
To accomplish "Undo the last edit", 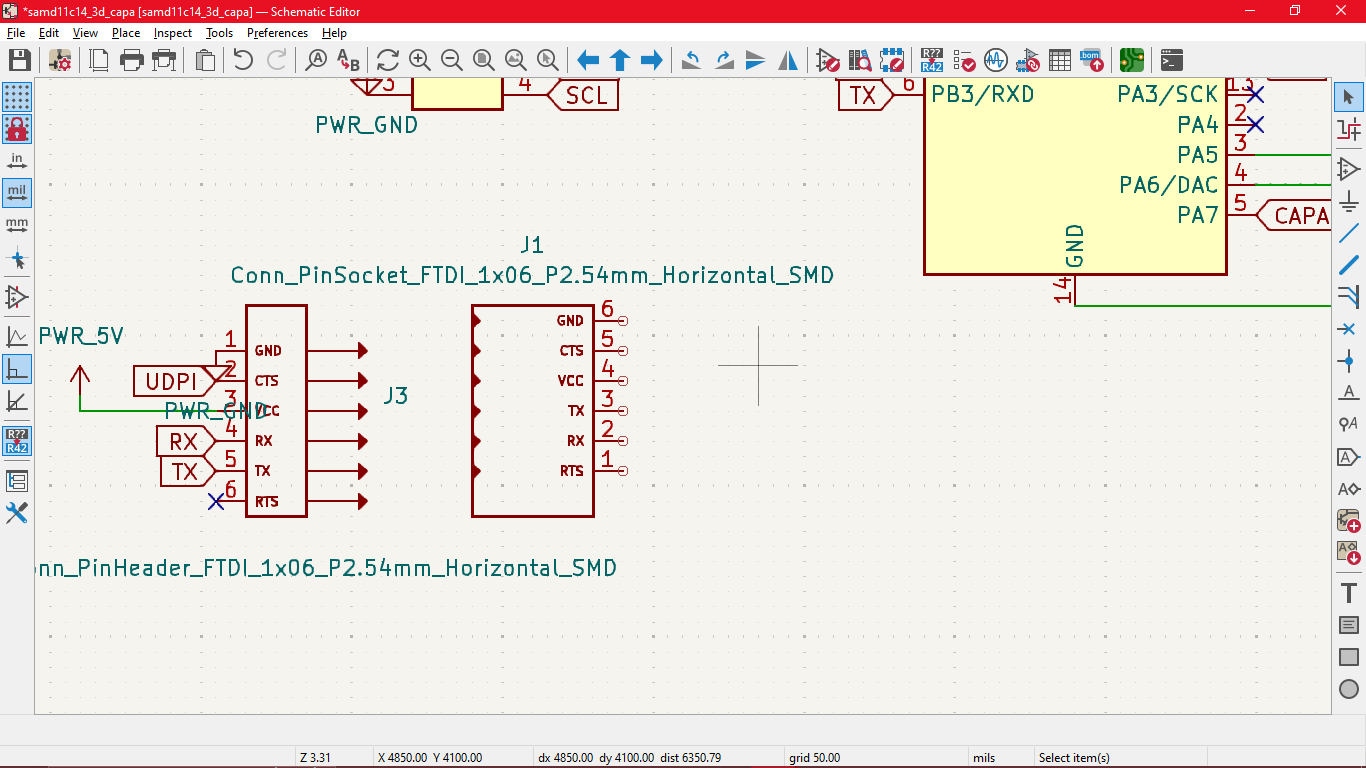I will 243,60.
